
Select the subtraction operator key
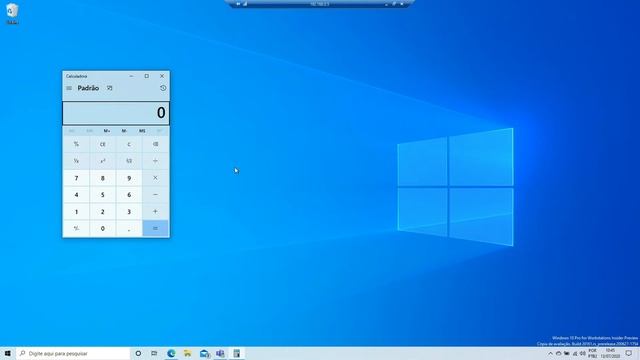click(x=155, y=195)
